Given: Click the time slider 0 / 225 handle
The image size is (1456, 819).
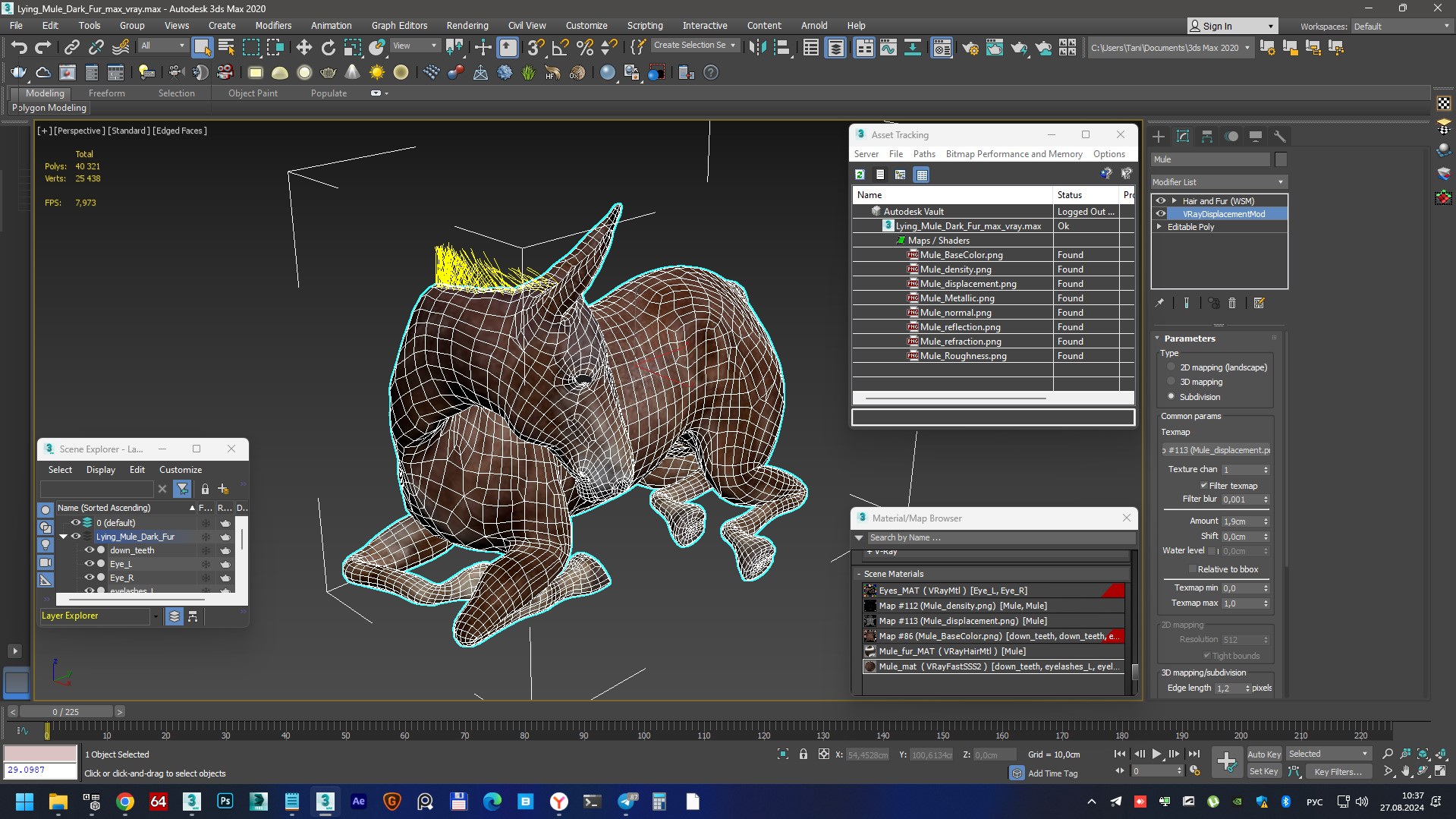Looking at the screenshot, I should pos(65,712).
